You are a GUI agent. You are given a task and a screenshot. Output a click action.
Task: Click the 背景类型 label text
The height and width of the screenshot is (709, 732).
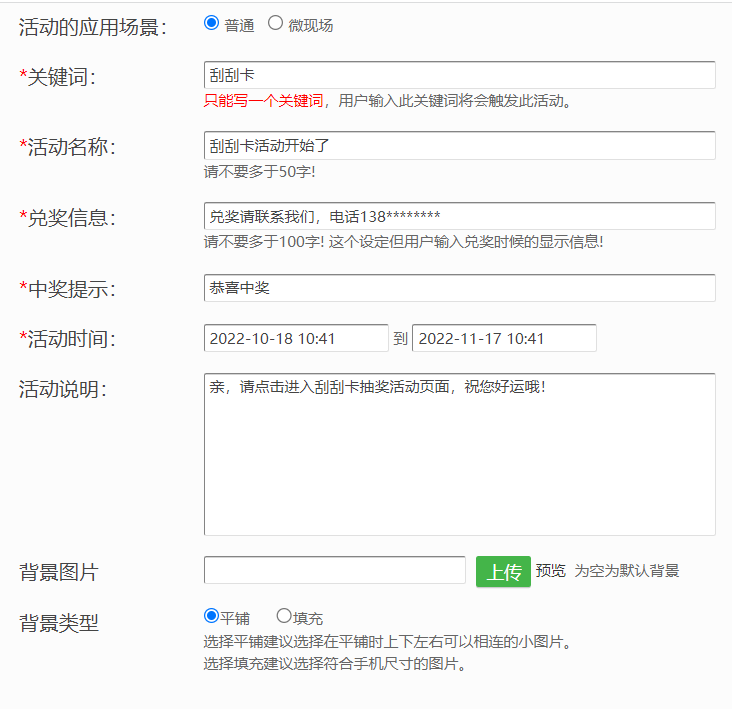pos(59,624)
